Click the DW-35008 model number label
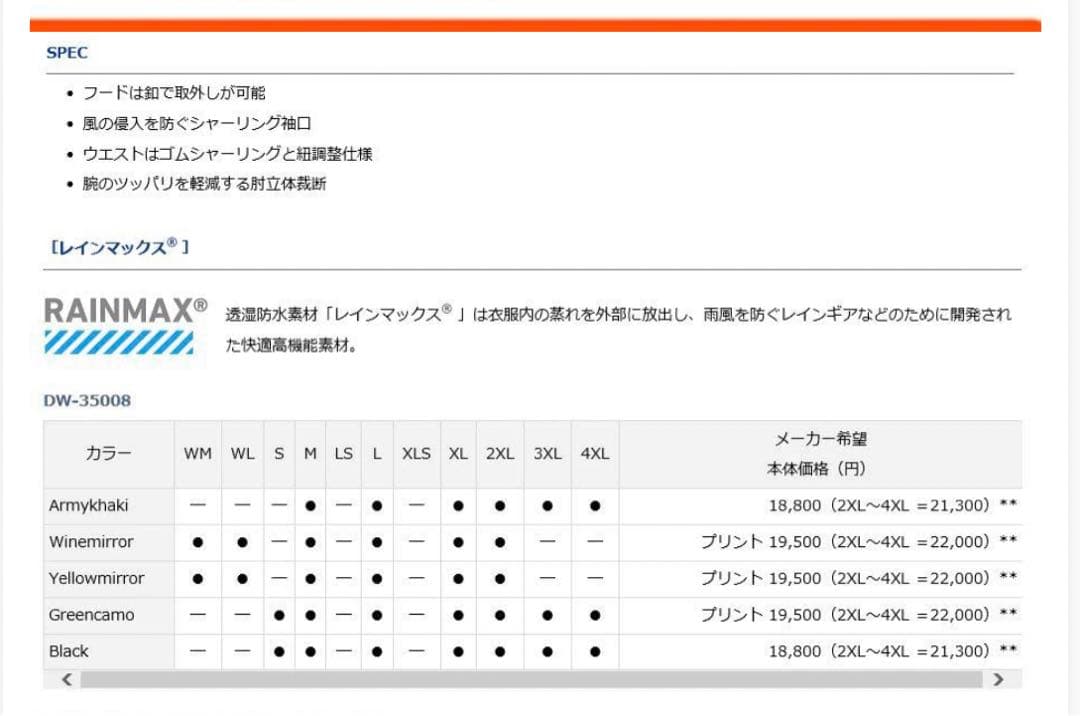 tap(87, 400)
